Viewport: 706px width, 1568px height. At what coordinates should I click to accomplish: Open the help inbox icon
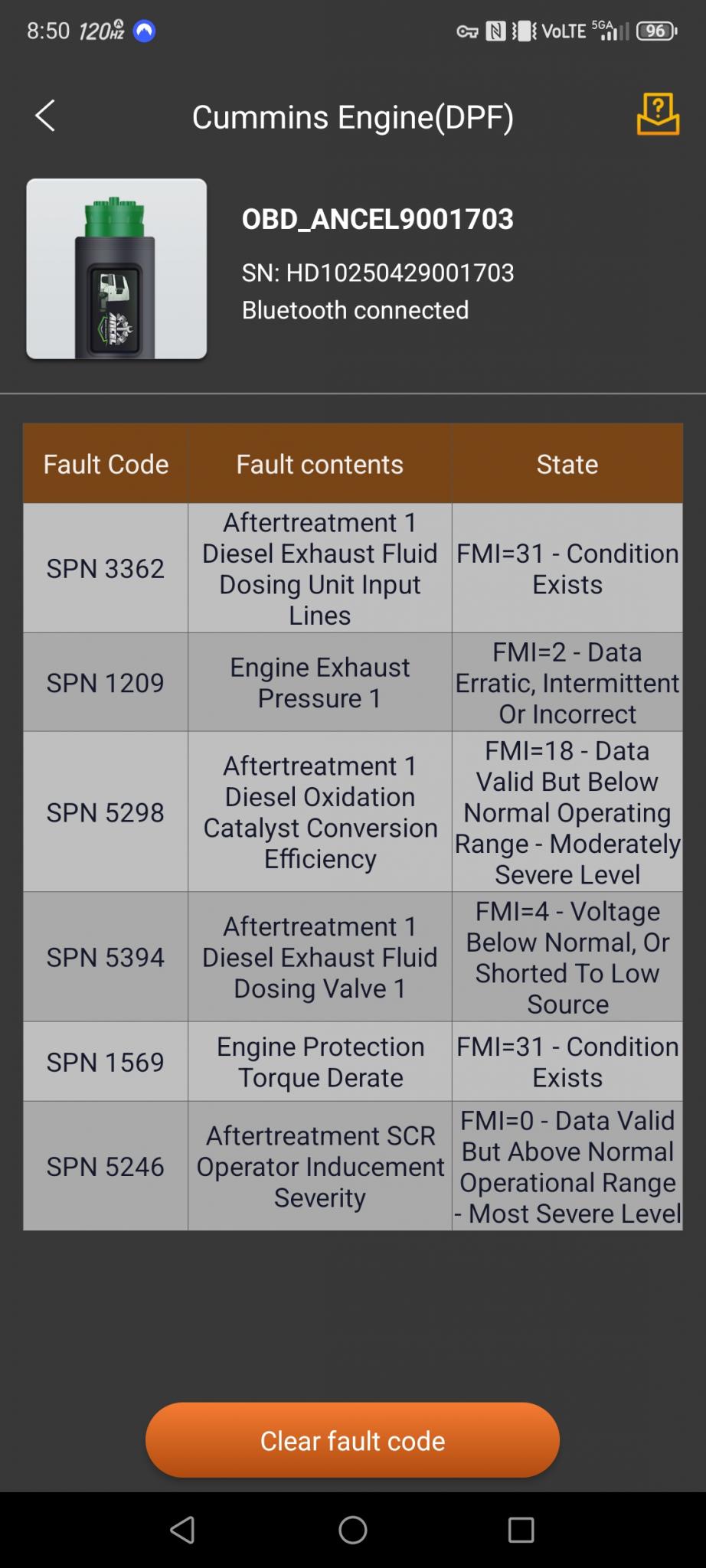[658, 115]
